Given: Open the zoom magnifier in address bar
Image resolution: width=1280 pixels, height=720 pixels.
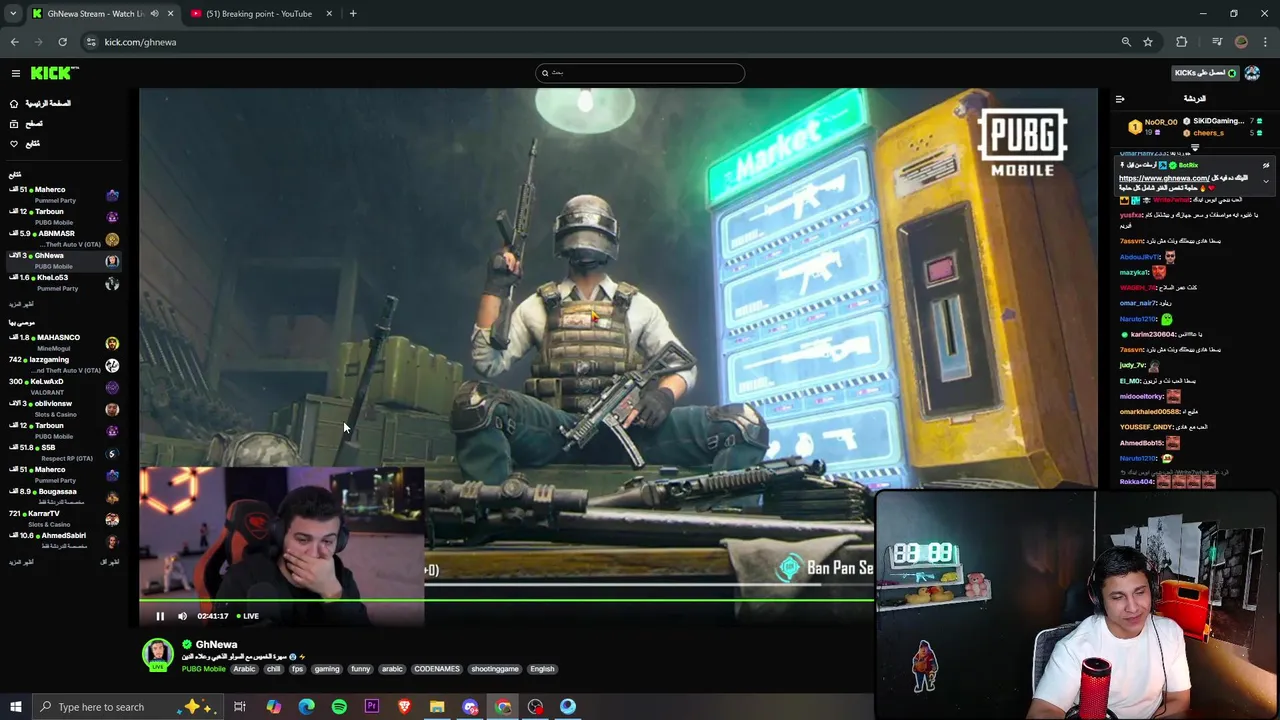Looking at the screenshot, I should pyautogui.click(x=1126, y=42).
